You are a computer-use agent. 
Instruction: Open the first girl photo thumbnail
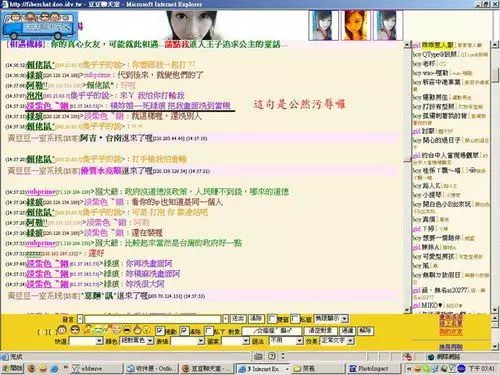point(323,25)
